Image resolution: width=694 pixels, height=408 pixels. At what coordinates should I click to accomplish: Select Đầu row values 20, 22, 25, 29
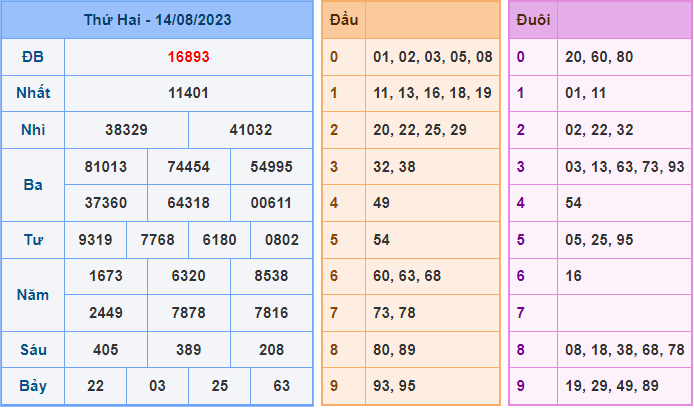420,130
